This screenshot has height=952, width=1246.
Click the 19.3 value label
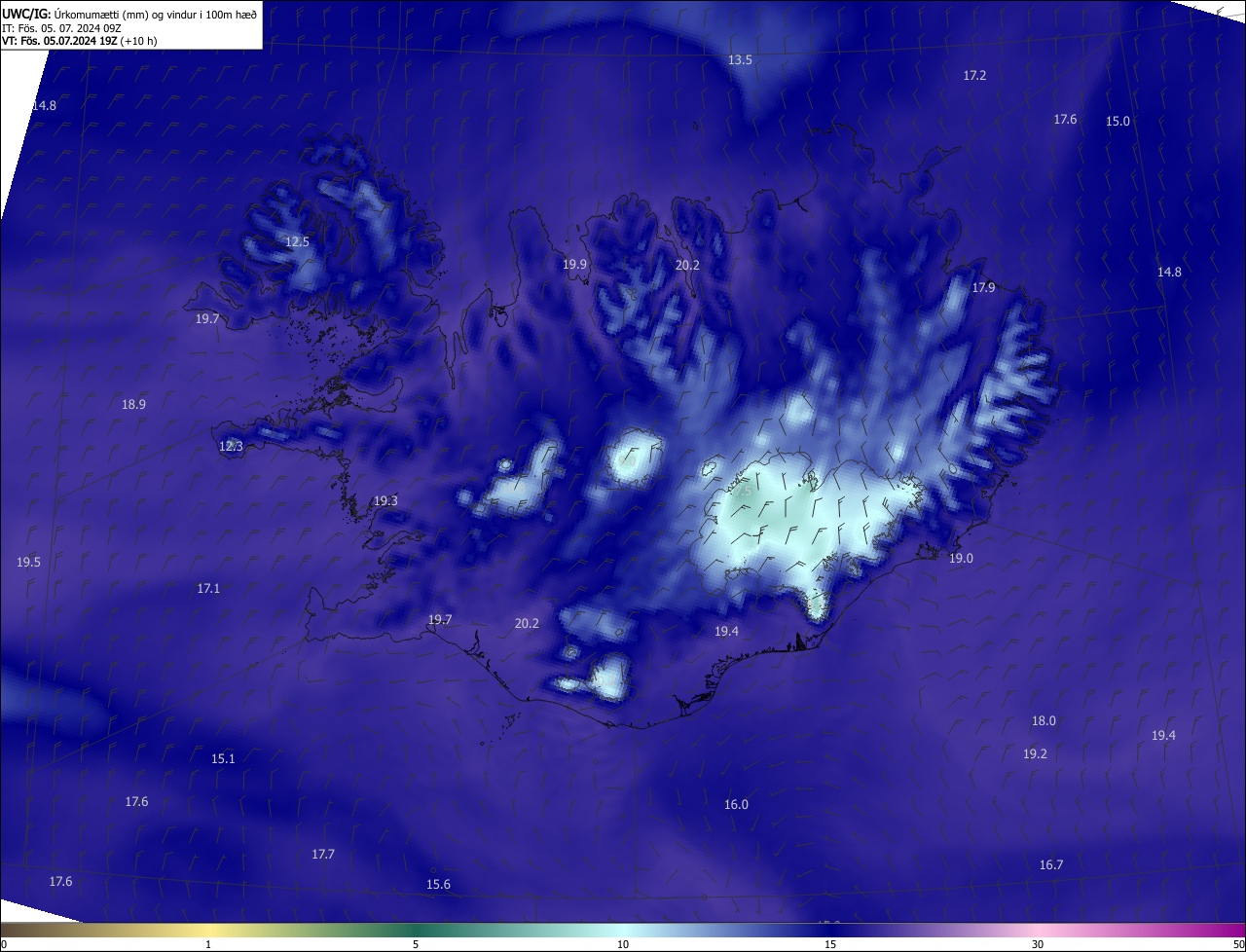coord(385,501)
